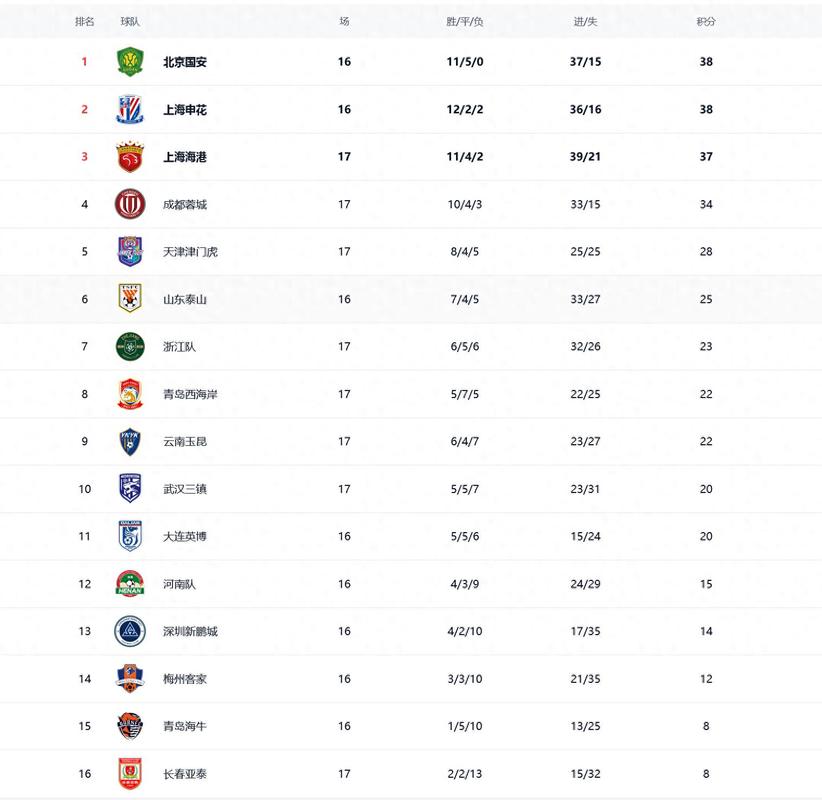Image resolution: width=822 pixels, height=800 pixels.
Task: Click the 天津津门虎 team logo
Action: [x=129, y=251]
